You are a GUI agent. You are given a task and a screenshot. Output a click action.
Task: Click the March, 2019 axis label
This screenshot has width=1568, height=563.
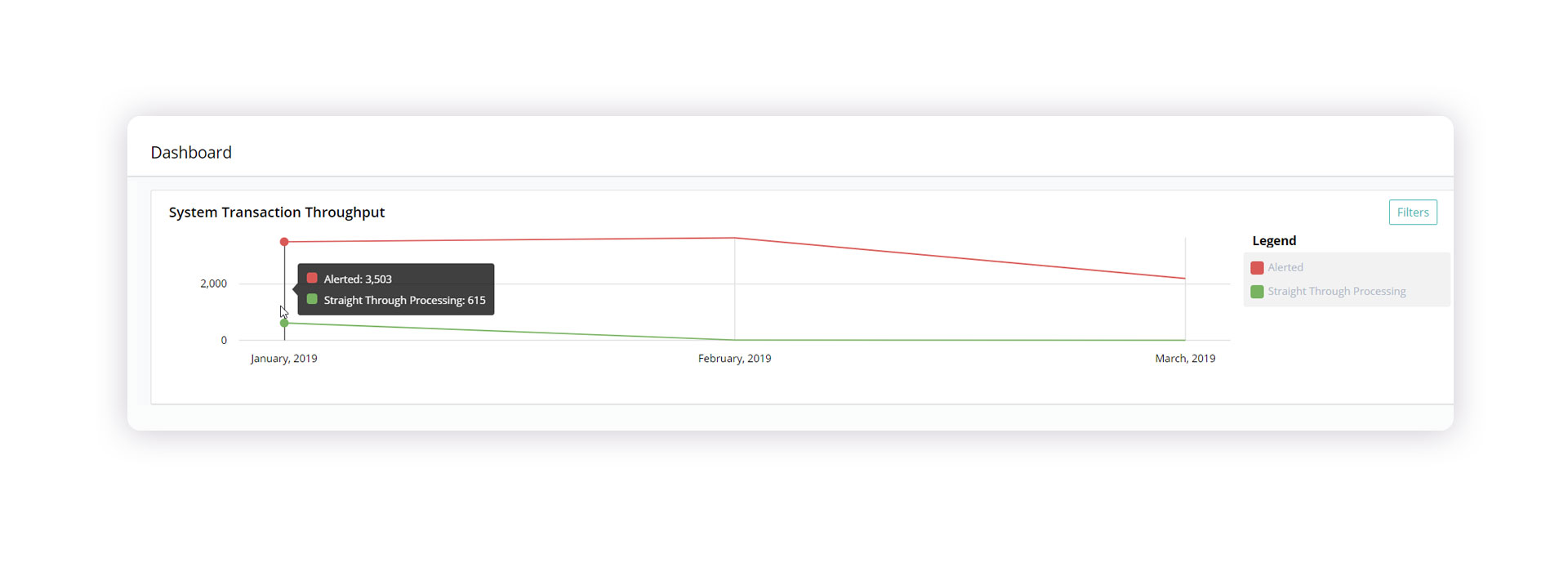pos(1185,359)
